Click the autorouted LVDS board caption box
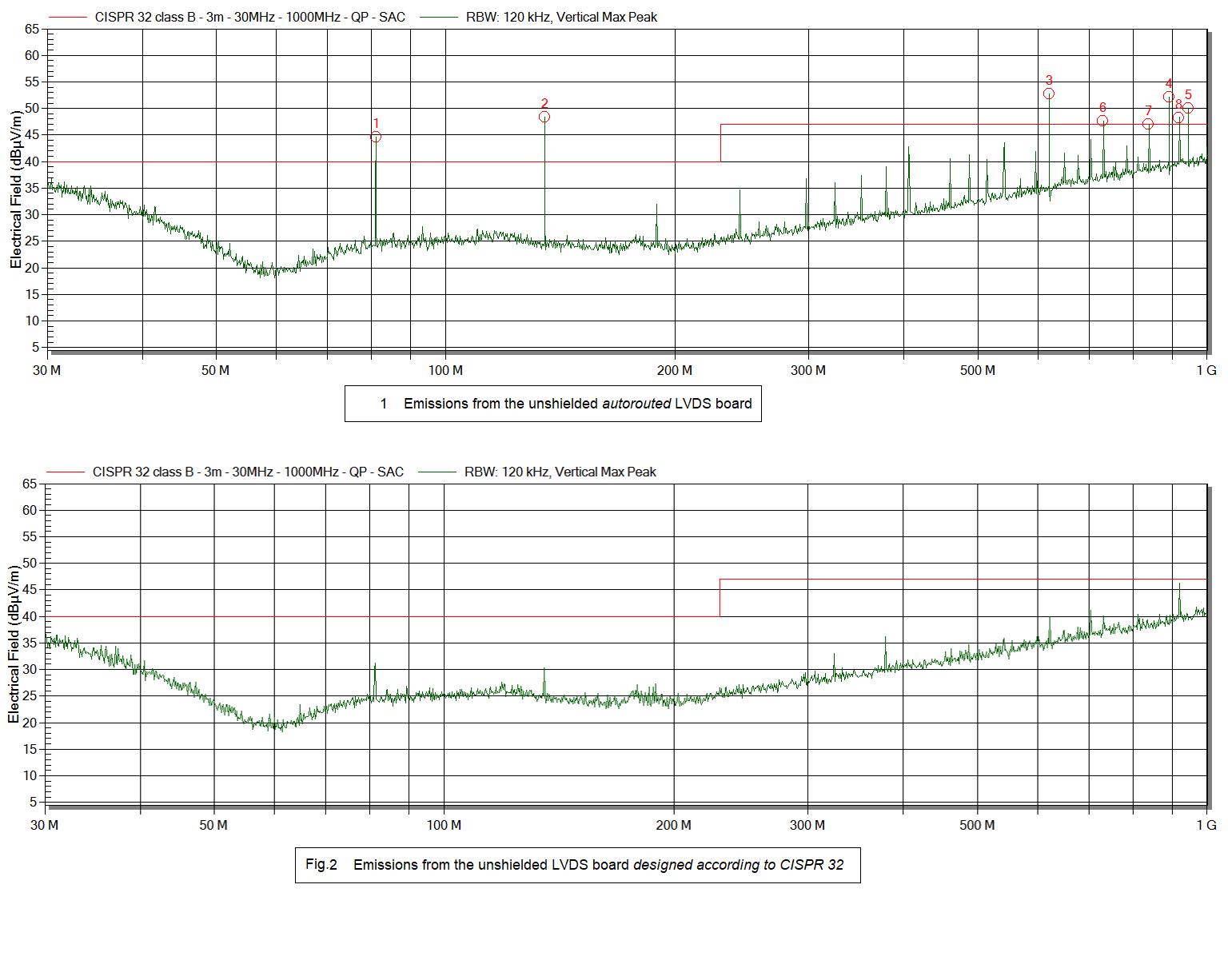 [552, 404]
